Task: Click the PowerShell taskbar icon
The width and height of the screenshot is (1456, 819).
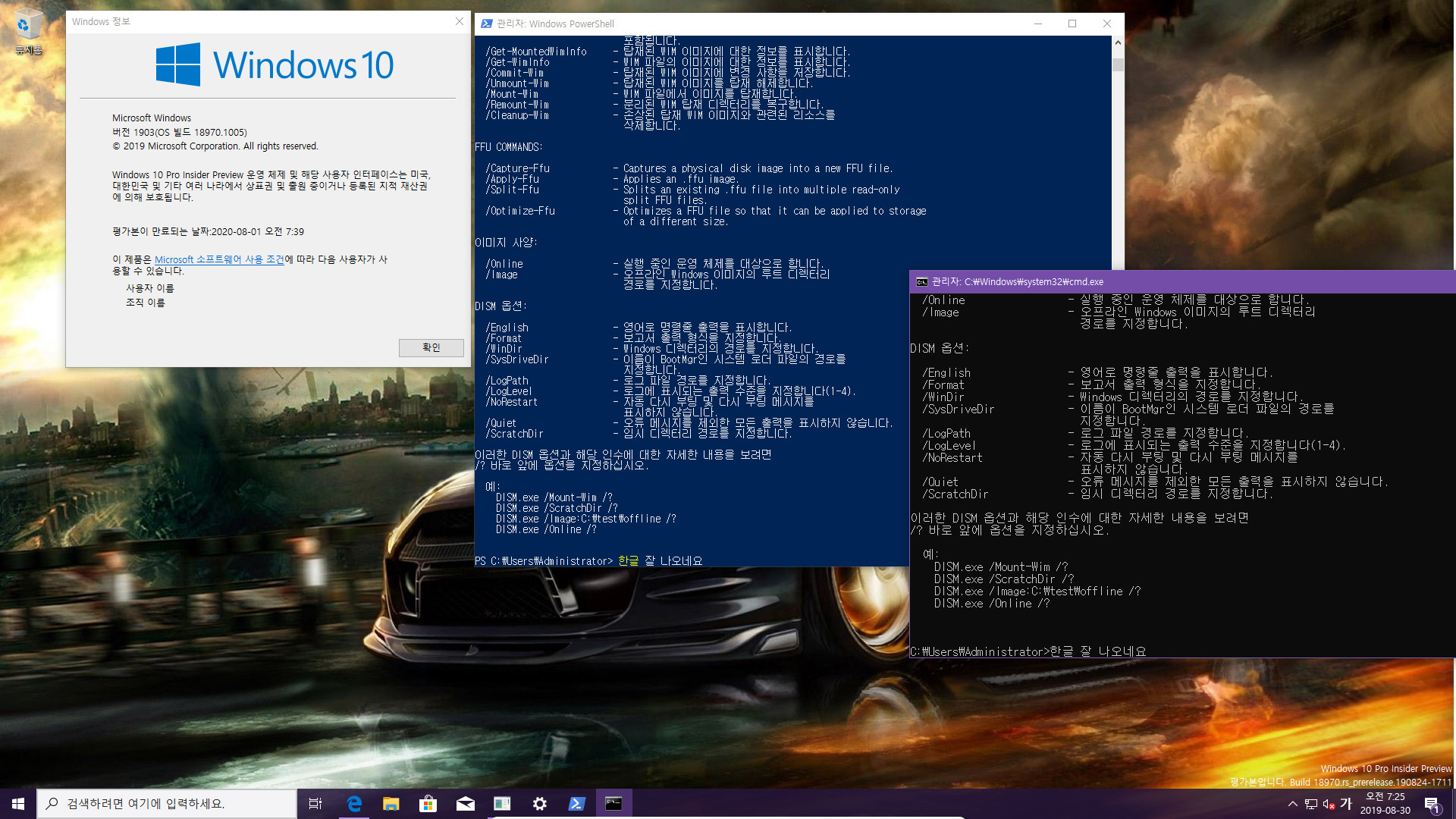Action: coord(577,803)
